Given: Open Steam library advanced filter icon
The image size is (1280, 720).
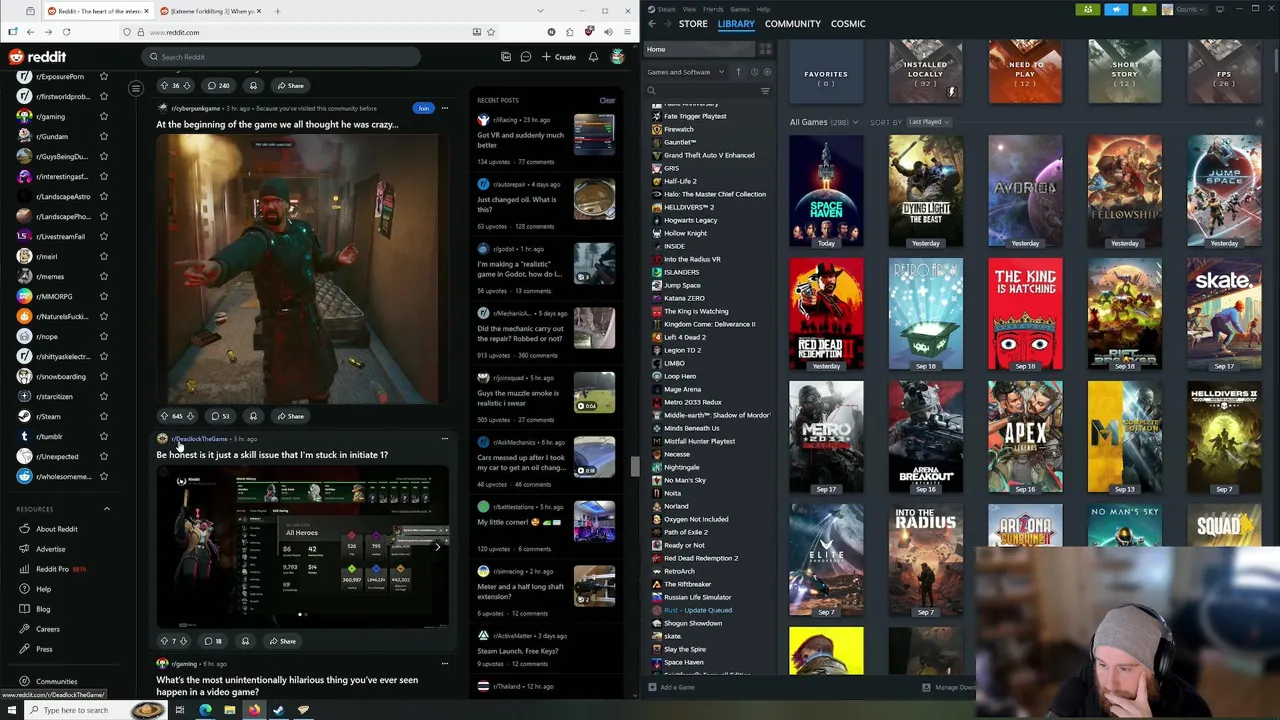Looking at the screenshot, I should coord(765,91).
